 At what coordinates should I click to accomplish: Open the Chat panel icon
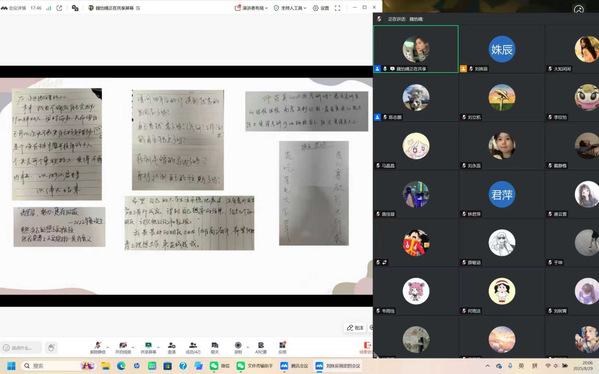pos(215,347)
